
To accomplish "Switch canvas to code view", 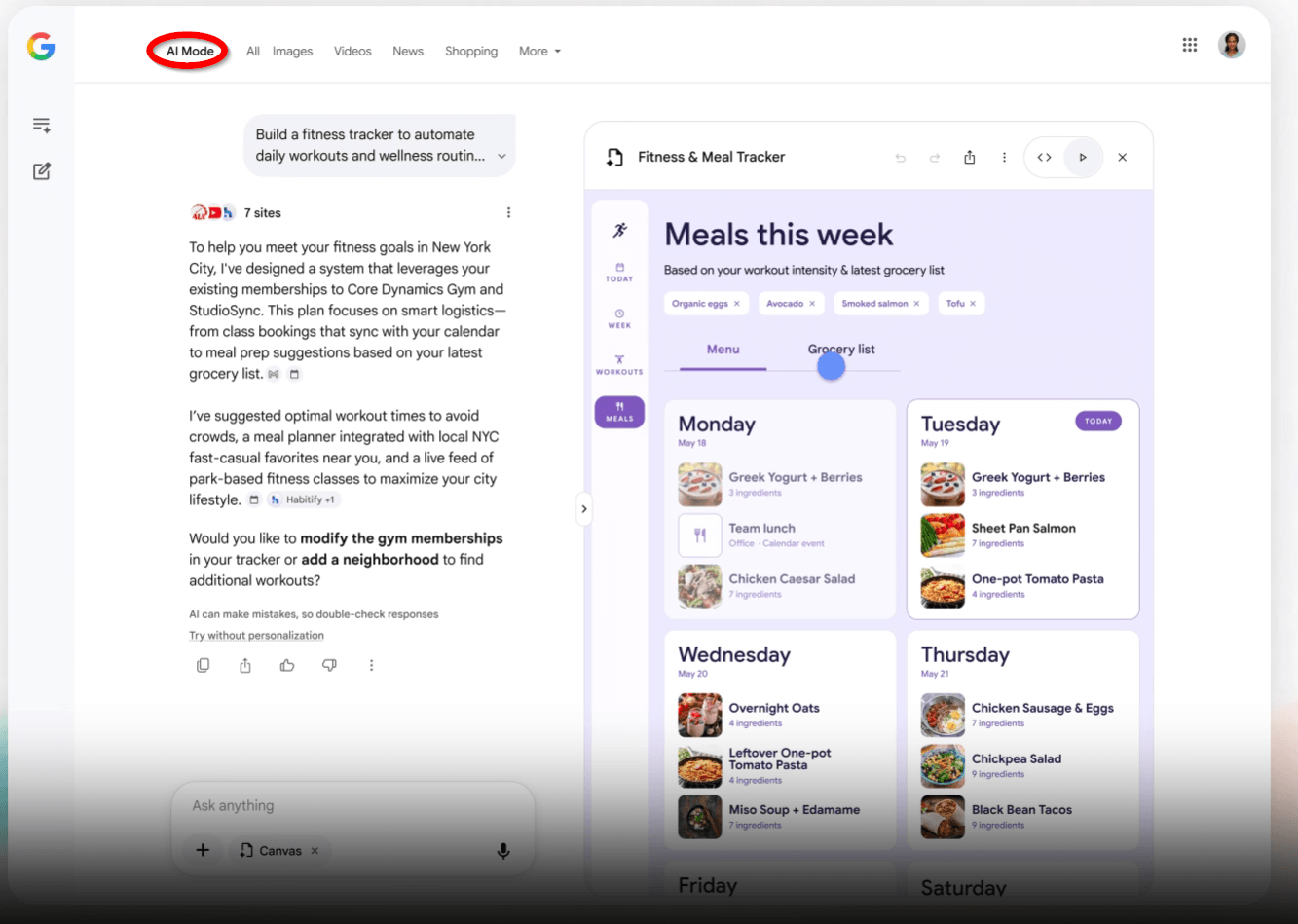I will [1044, 158].
